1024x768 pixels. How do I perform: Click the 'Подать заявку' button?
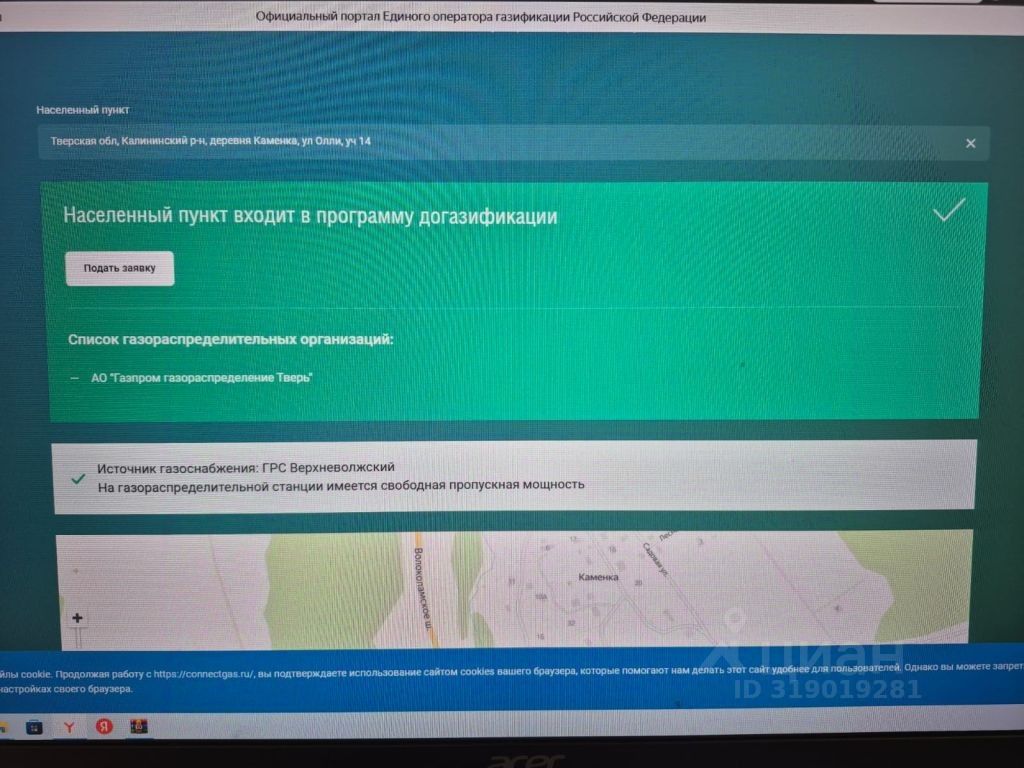[120, 268]
